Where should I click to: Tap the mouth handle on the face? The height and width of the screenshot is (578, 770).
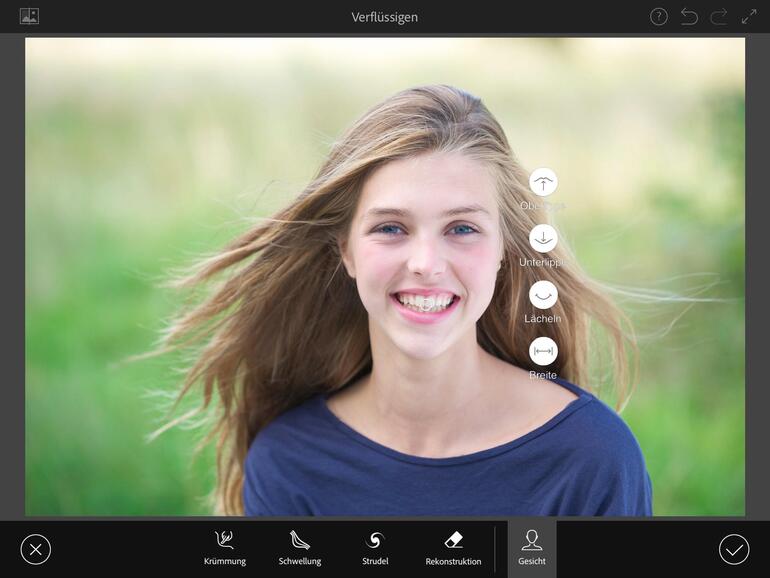pos(426,304)
